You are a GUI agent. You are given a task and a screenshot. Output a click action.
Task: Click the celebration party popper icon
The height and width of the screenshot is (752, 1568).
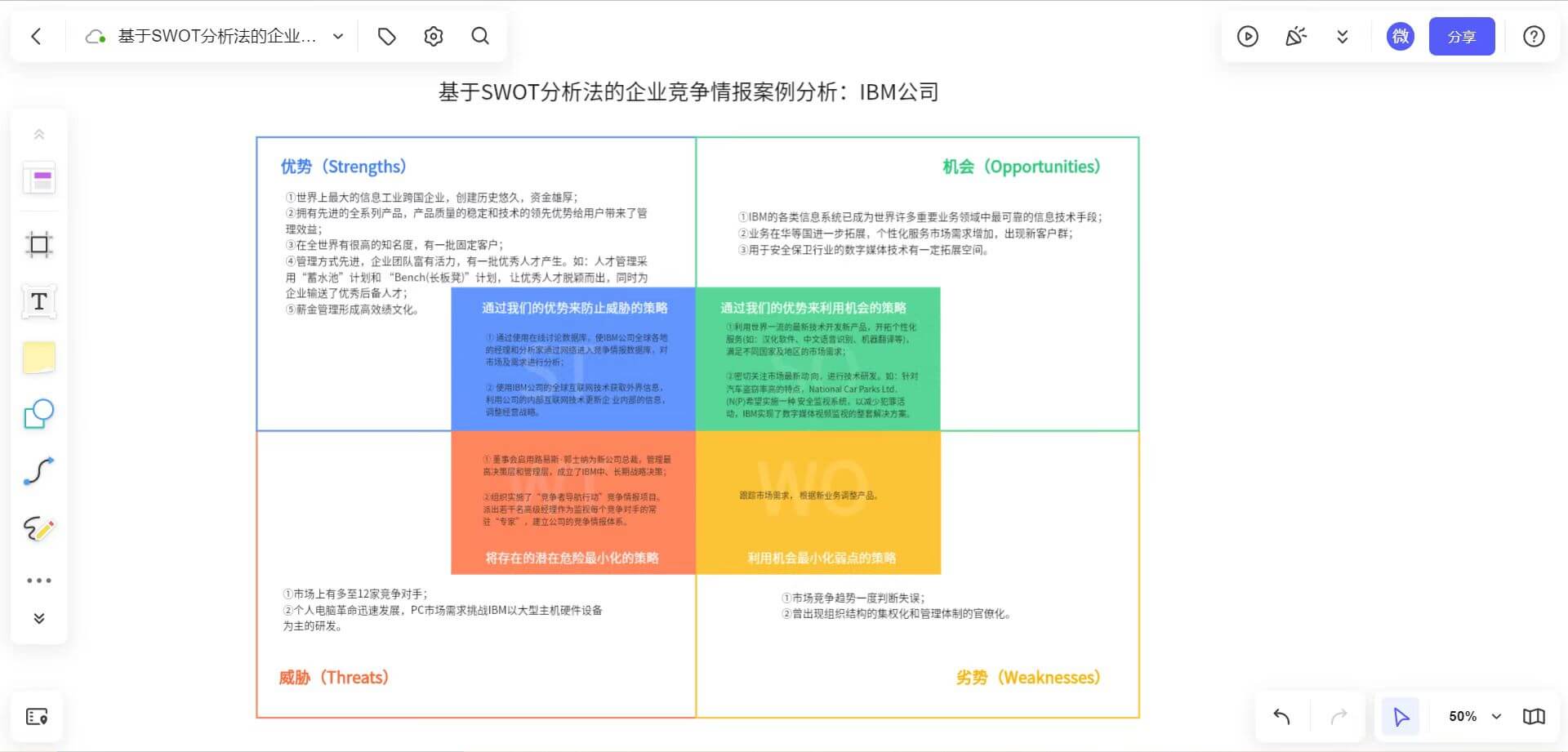(1295, 36)
